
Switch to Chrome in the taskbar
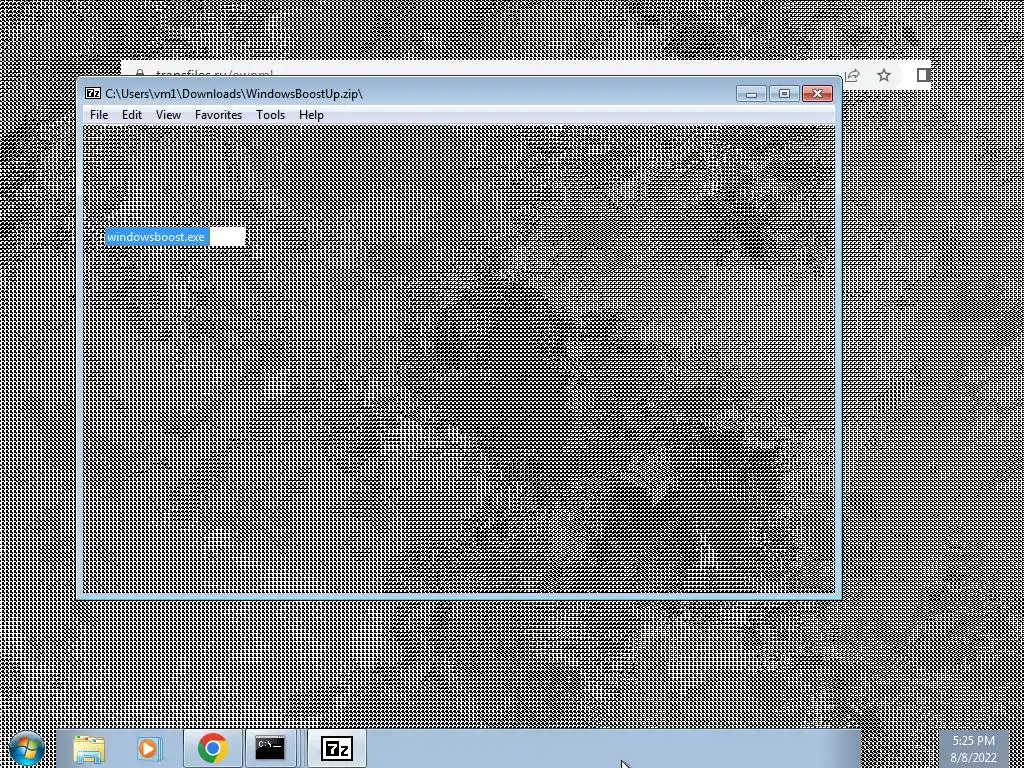pos(212,748)
